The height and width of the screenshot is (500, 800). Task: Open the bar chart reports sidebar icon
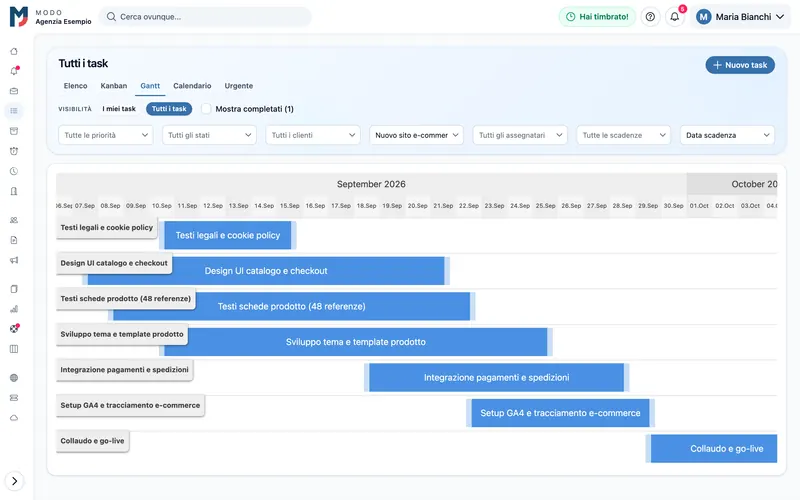click(14, 309)
